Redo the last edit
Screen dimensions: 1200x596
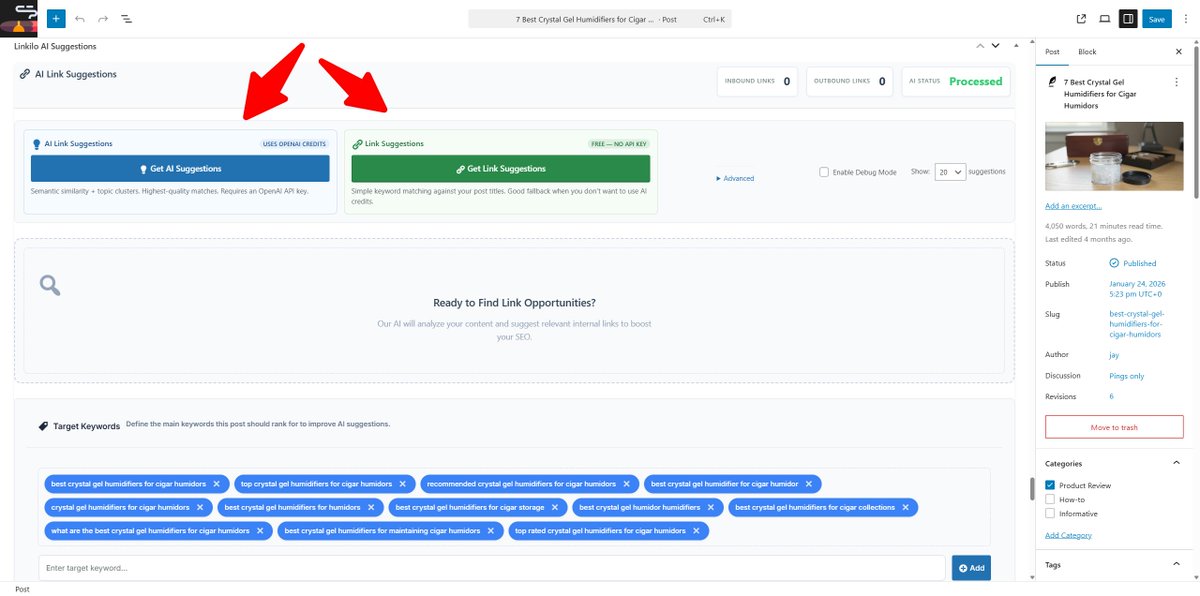click(x=103, y=18)
